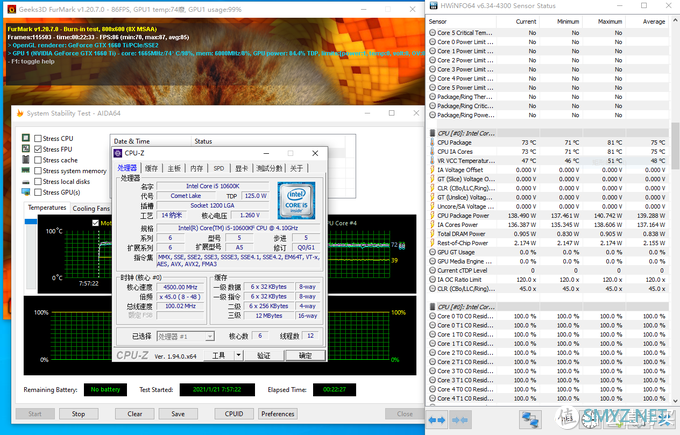Switch to CPU-Z 缓存 tab
The width and height of the screenshot is (680, 435).
pos(151,168)
